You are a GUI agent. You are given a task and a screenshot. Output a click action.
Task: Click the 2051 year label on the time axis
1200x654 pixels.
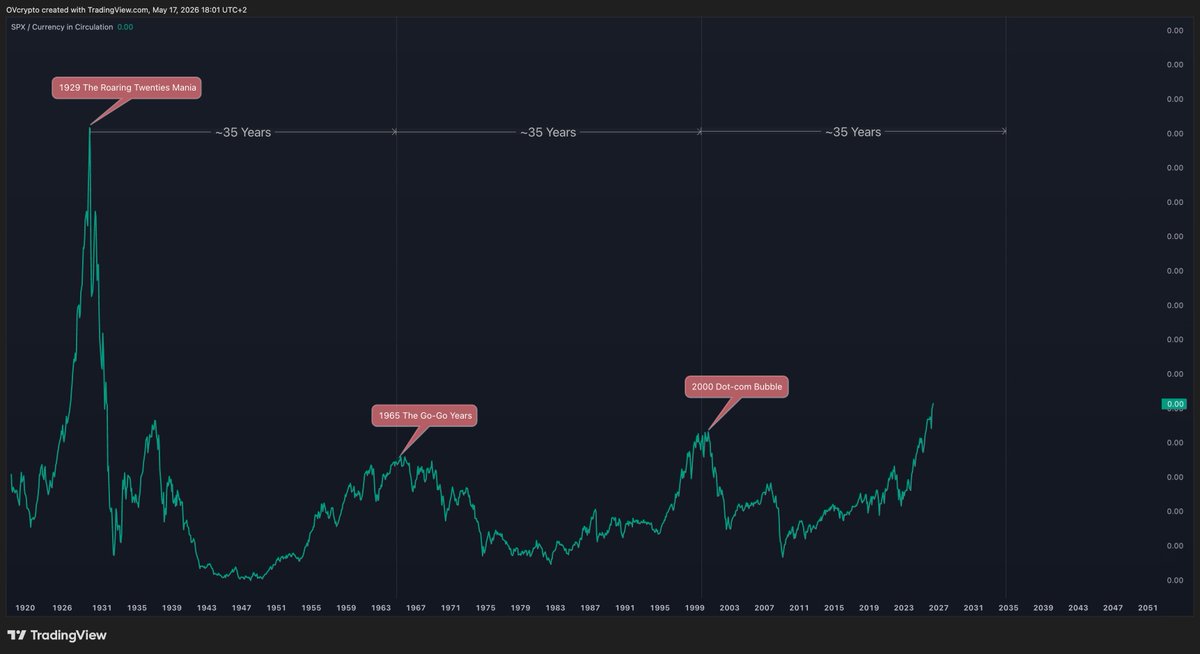(x=1148, y=607)
